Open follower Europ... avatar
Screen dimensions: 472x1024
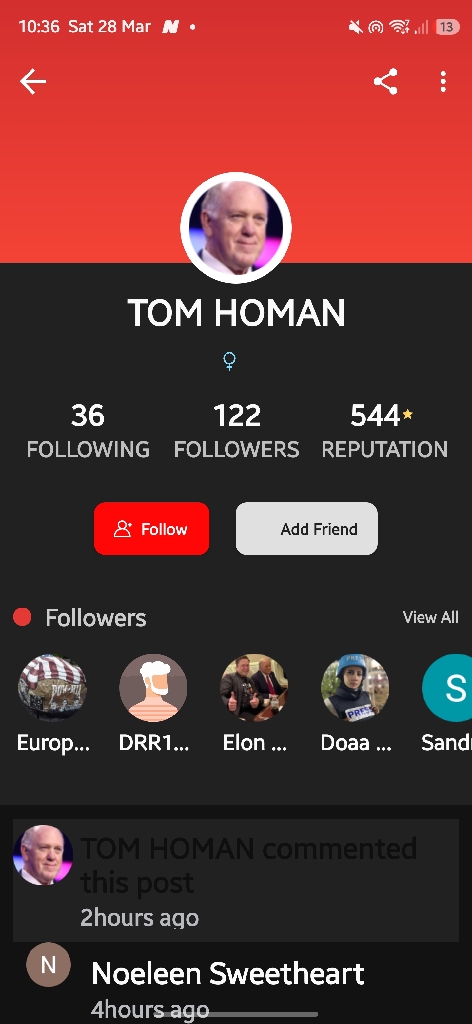(x=52, y=688)
